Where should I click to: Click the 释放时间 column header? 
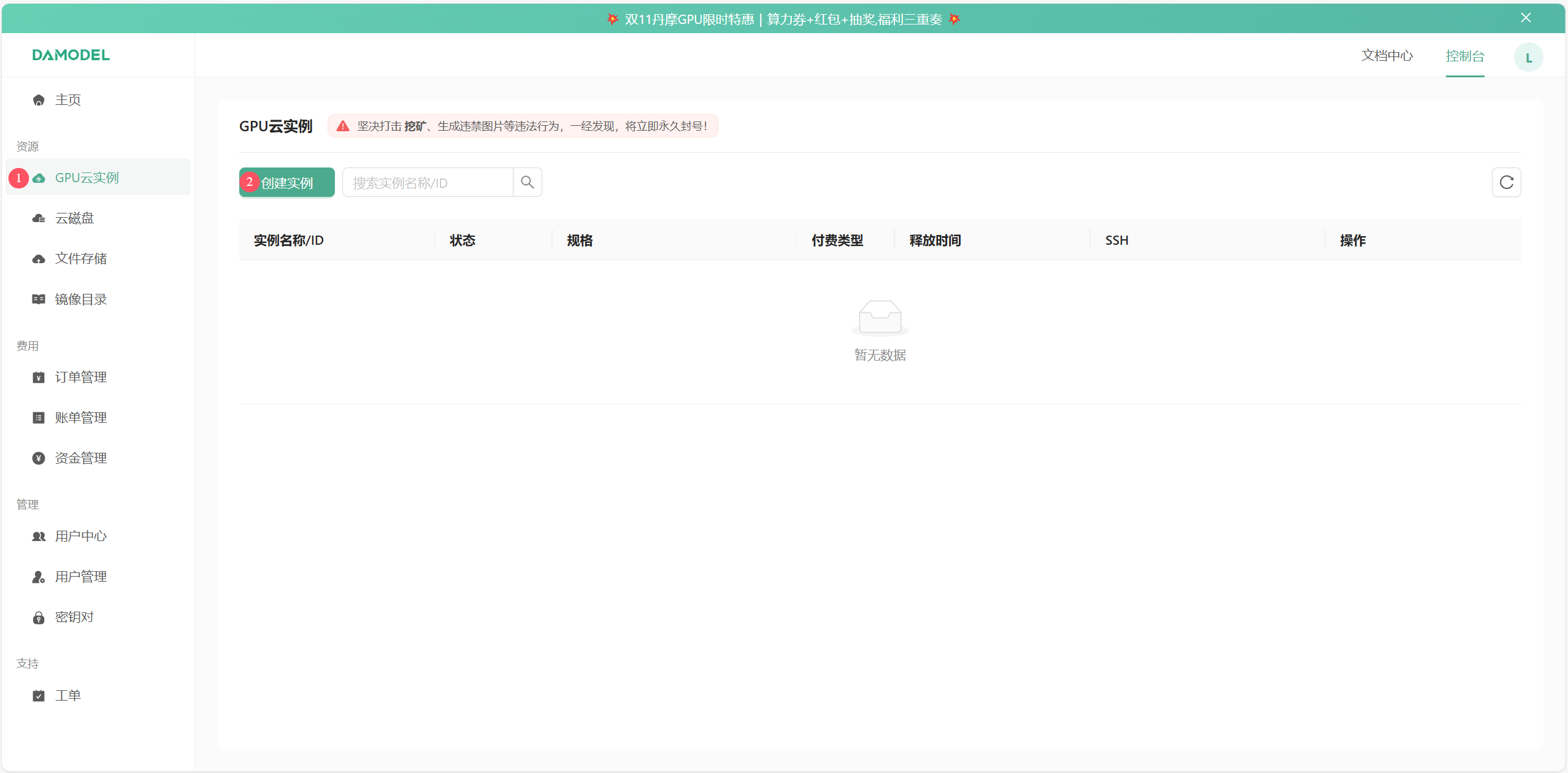pyautogui.click(x=936, y=240)
